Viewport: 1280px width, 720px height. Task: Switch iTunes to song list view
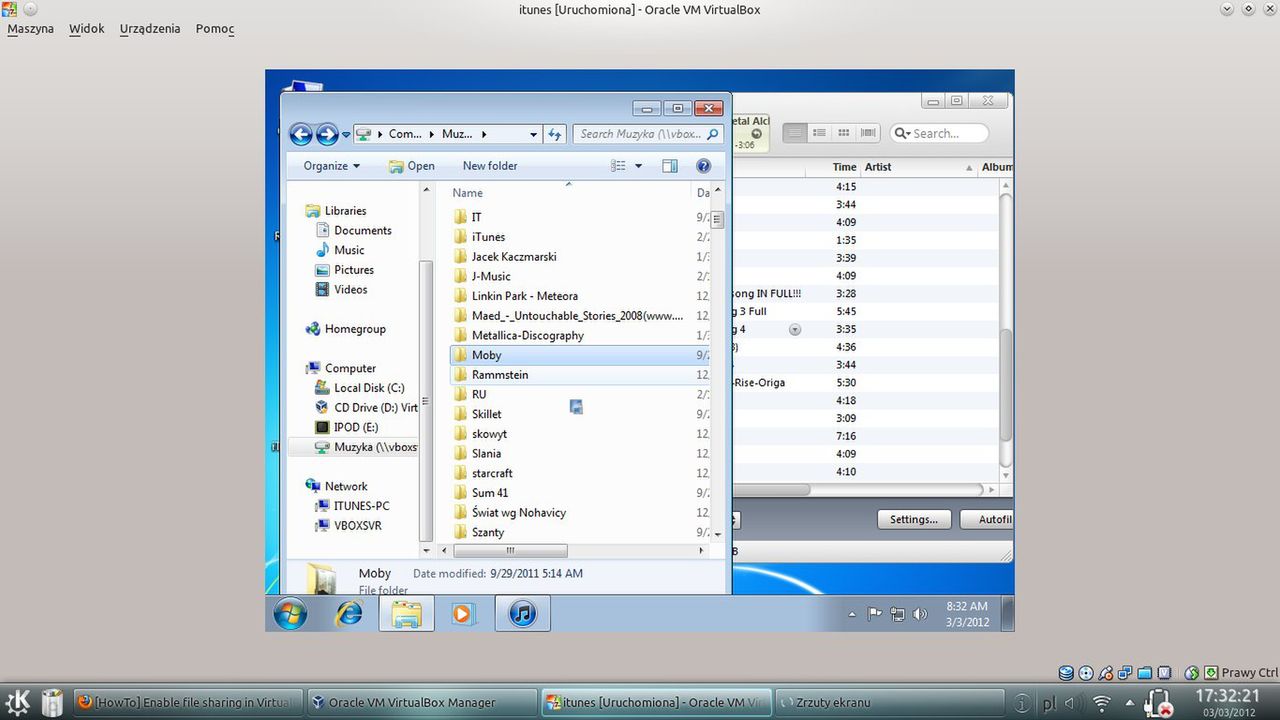click(795, 133)
